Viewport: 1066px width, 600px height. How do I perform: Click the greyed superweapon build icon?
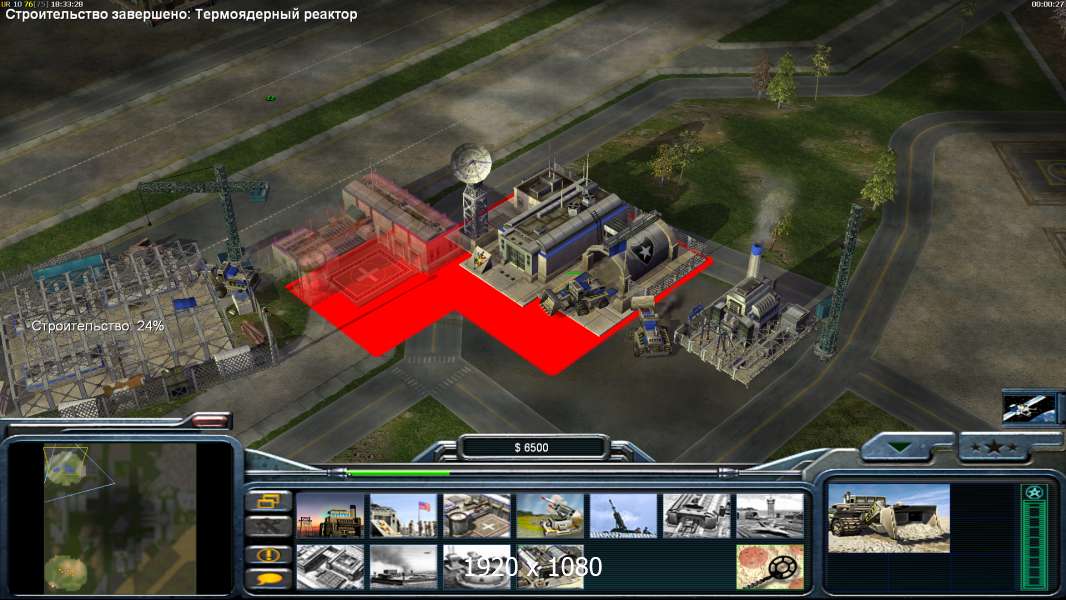[x=477, y=567]
